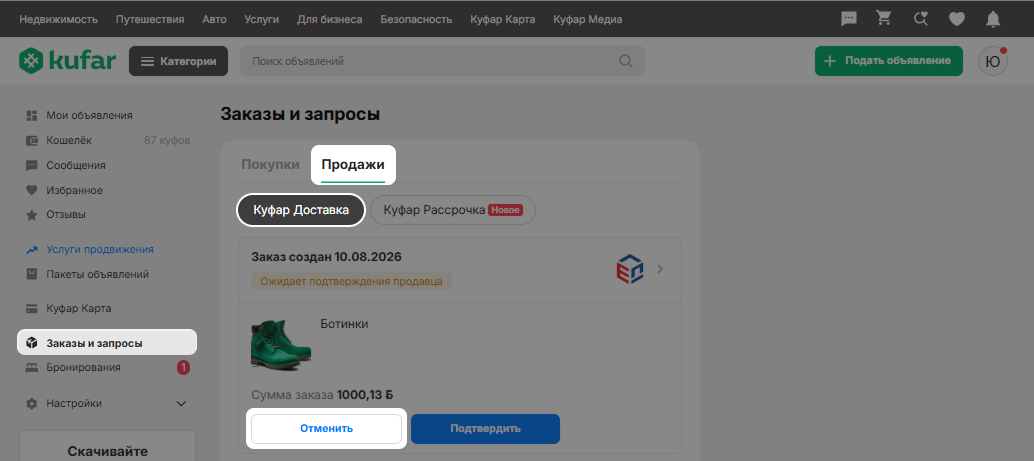Switch to Продажи tab
This screenshot has height=461, width=1034.
[x=353, y=165]
